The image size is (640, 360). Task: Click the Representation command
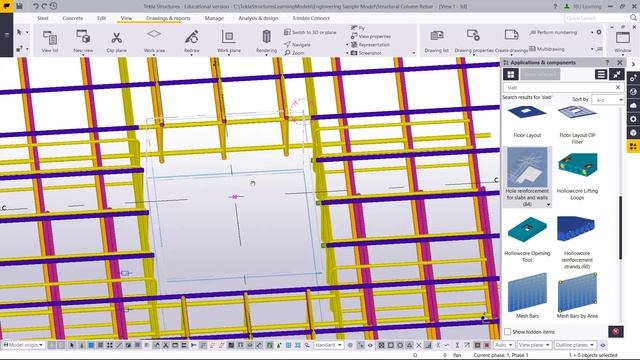(370, 45)
